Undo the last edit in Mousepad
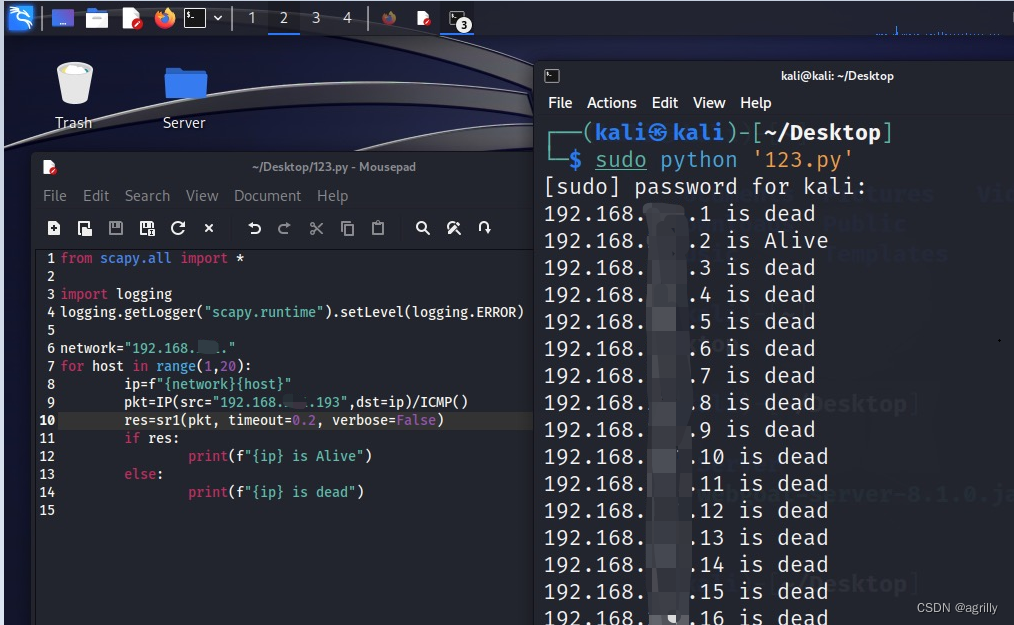Viewport: 1014px width, 625px height. click(254, 228)
